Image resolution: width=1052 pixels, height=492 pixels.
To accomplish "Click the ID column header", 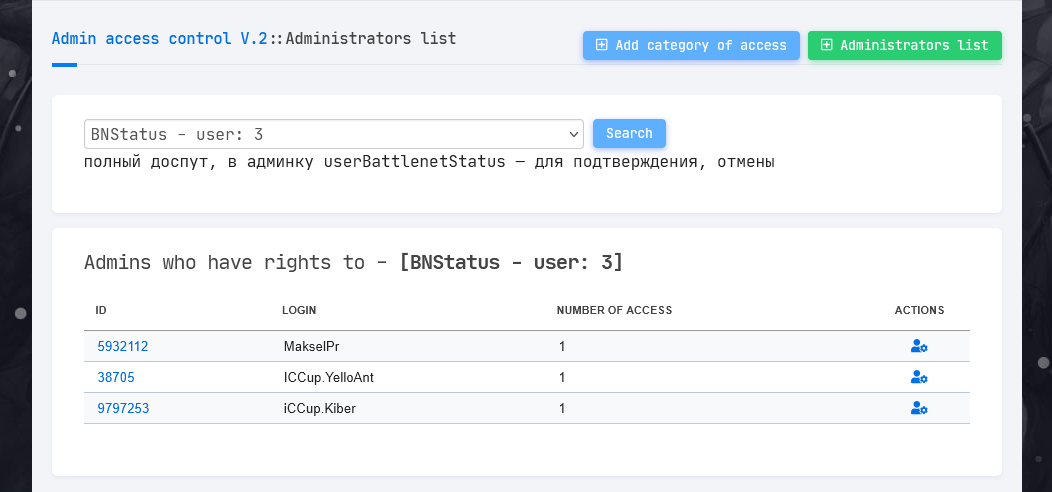I will (101, 310).
